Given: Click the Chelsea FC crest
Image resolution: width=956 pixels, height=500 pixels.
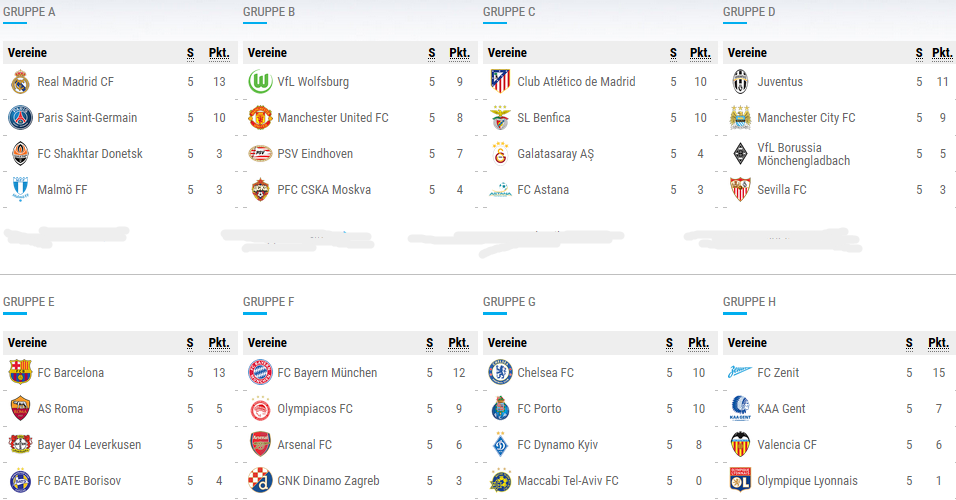Looking at the screenshot, I should pos(500,373).
